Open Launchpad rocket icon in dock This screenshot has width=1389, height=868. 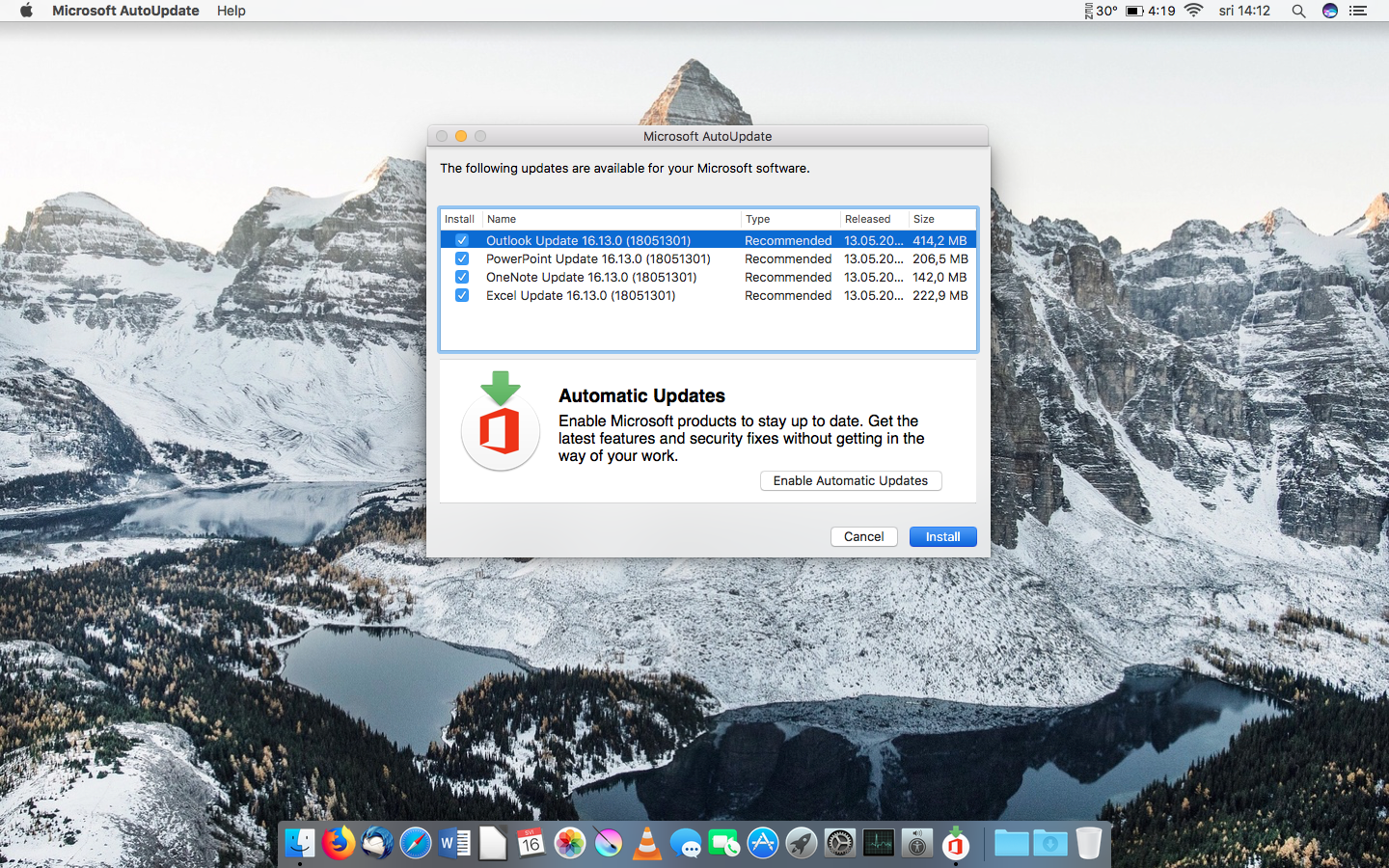pyautogui.click(x=802, y=844)
